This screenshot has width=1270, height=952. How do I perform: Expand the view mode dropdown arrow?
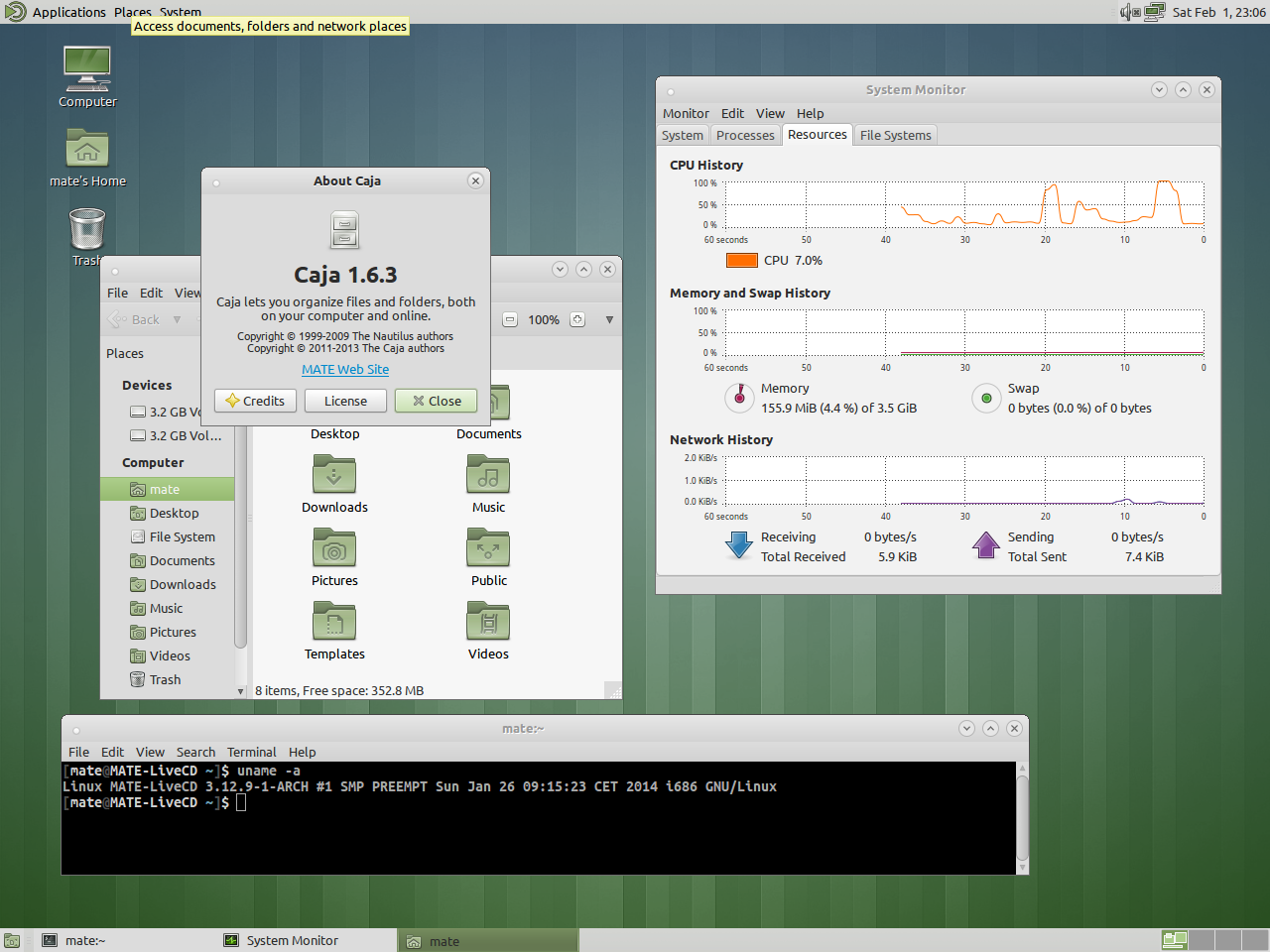[609, 319]
